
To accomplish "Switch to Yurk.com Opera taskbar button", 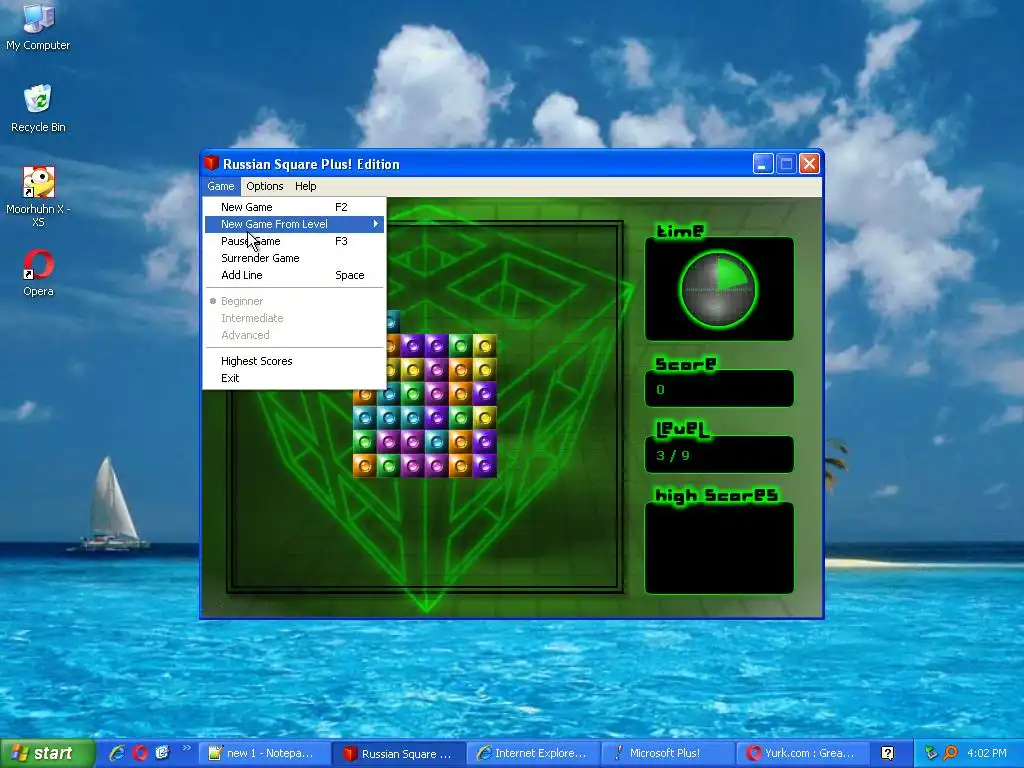I will 802,753.
